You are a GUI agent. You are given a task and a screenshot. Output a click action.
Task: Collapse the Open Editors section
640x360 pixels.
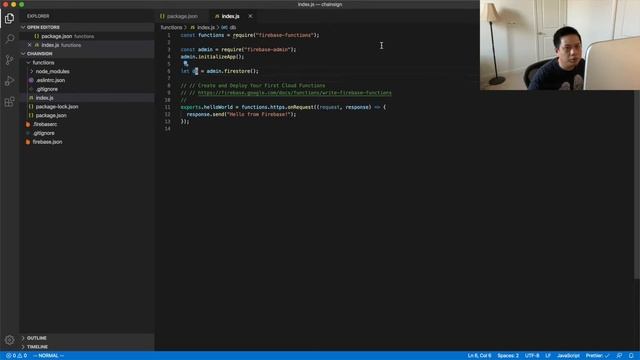point(87,27)
